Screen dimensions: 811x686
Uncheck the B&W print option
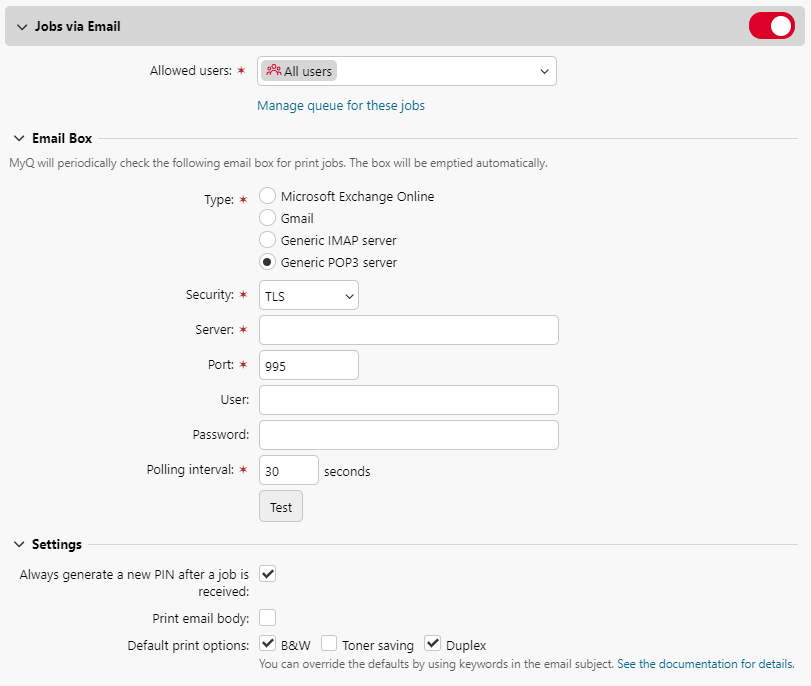(x=267, y=643)
